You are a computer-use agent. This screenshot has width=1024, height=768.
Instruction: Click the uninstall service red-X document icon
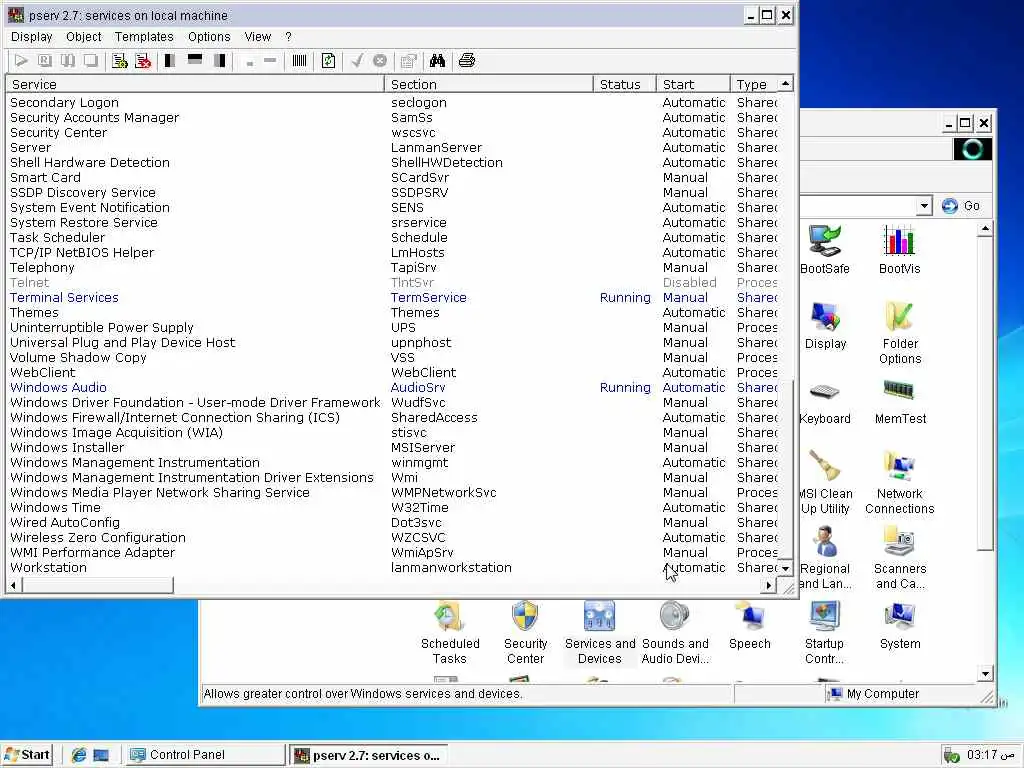pos(143,61)
